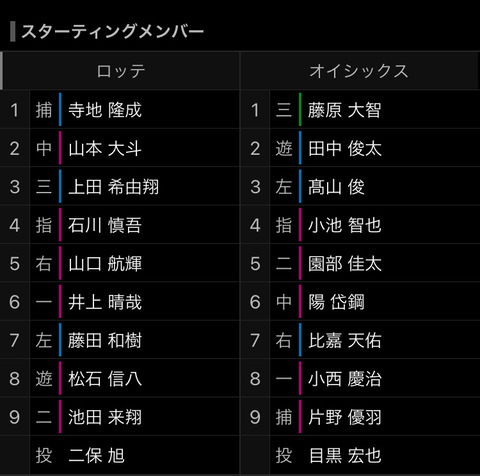Open Oisix pitcher 目黒 宏也
Viewport: 480px width, 476px height.
point(345,455)
